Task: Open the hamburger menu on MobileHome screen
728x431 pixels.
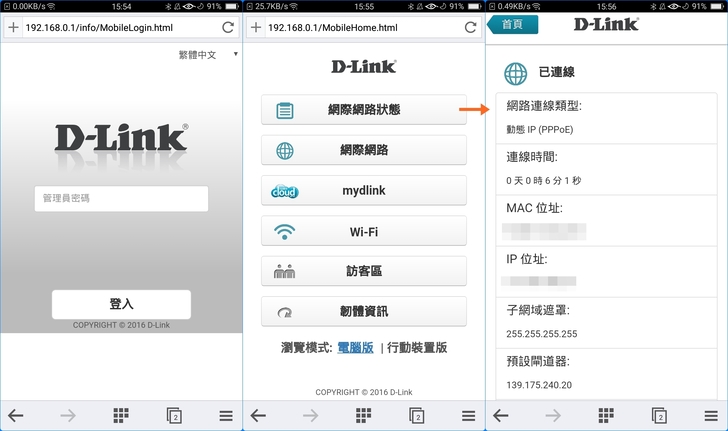Action: 468,416
